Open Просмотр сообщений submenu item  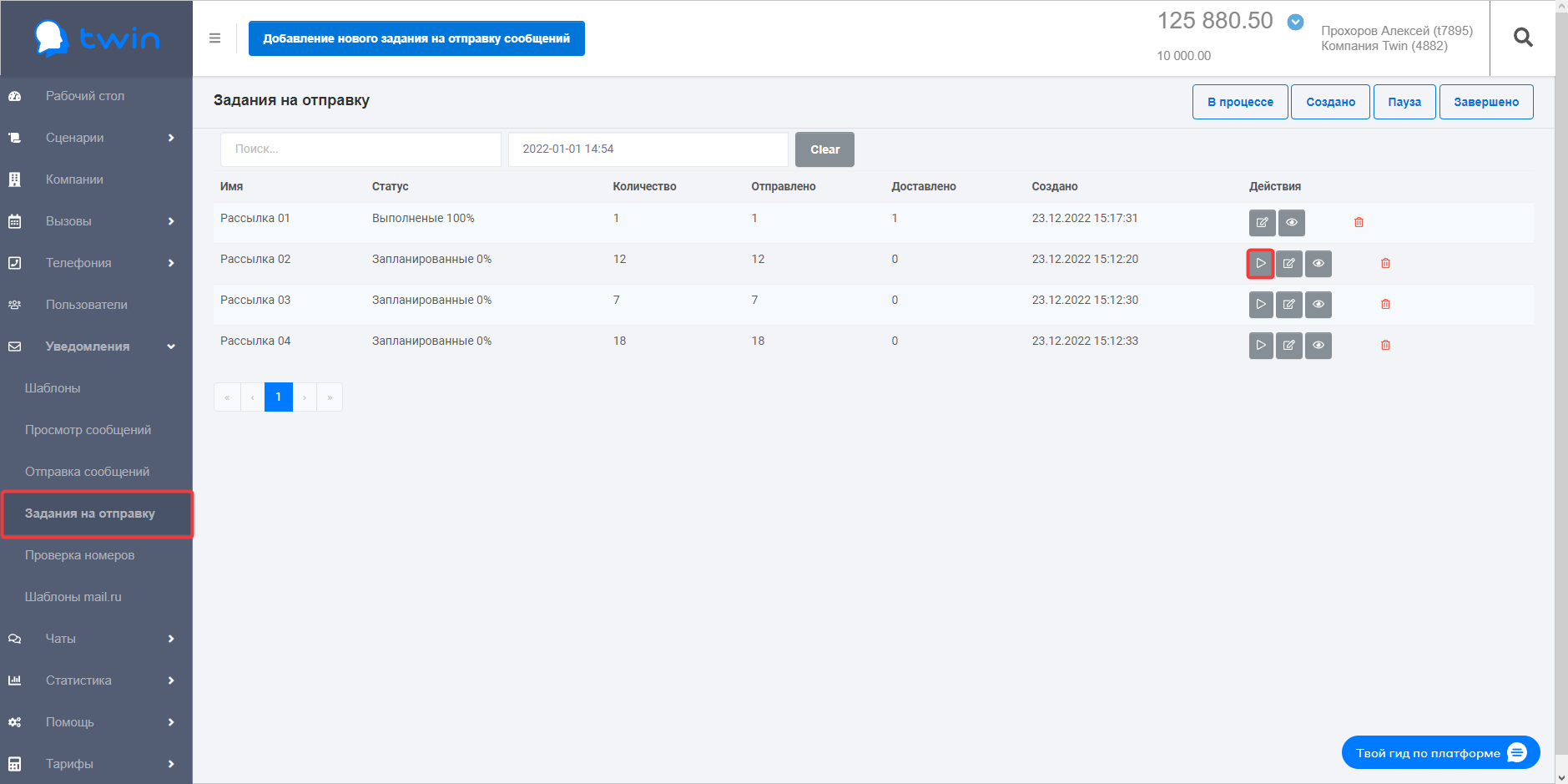tap(96, 430)
